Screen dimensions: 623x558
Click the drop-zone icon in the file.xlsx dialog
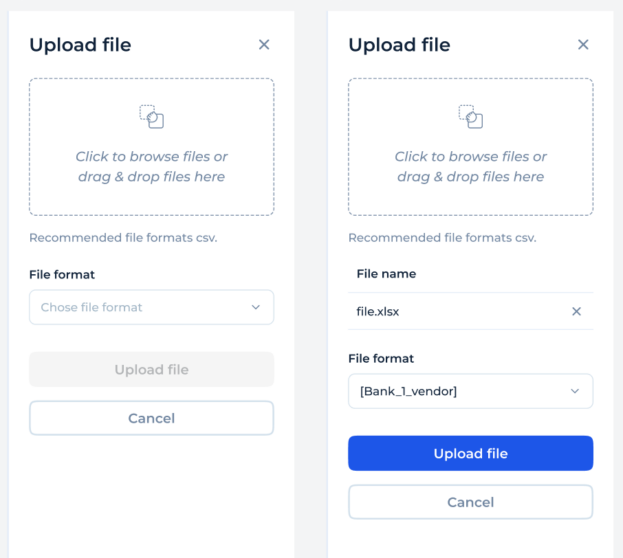pyautogui.click(x=470, y=117)
